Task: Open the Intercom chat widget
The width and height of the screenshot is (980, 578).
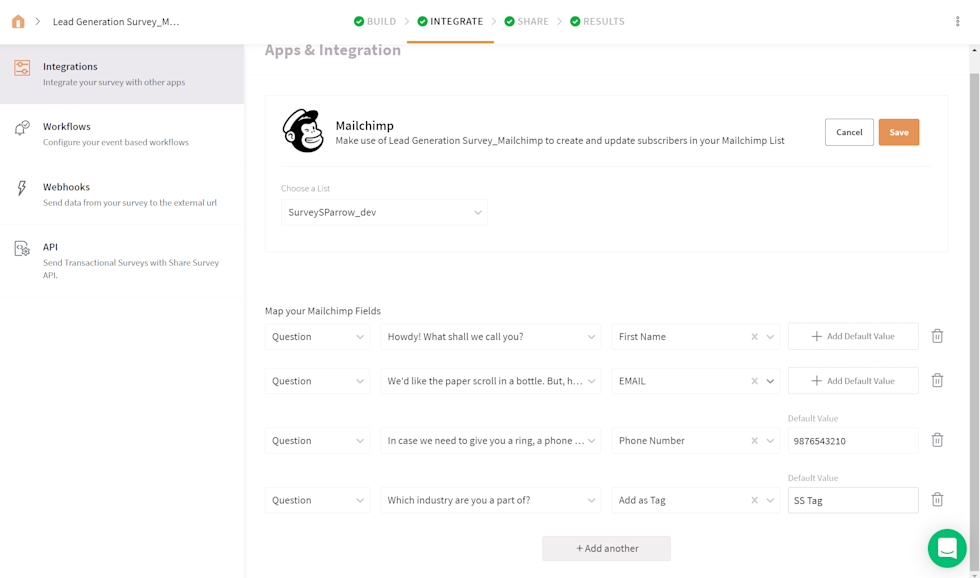Action: tap(947, 548)
